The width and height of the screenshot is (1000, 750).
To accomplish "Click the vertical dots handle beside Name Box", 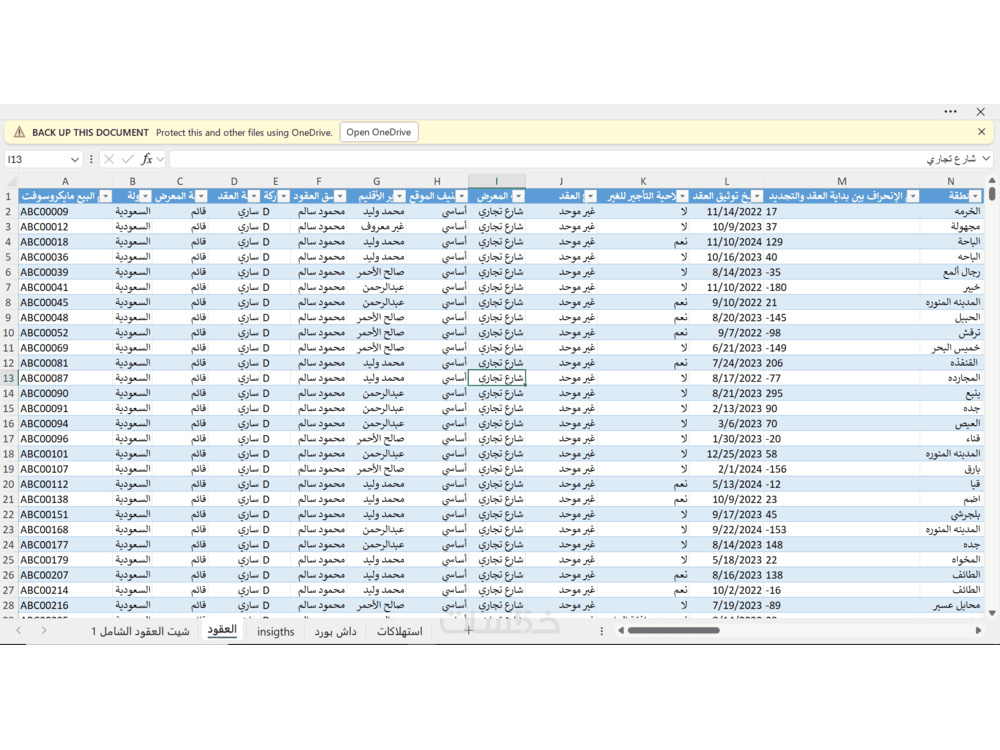I will [91, 159].
